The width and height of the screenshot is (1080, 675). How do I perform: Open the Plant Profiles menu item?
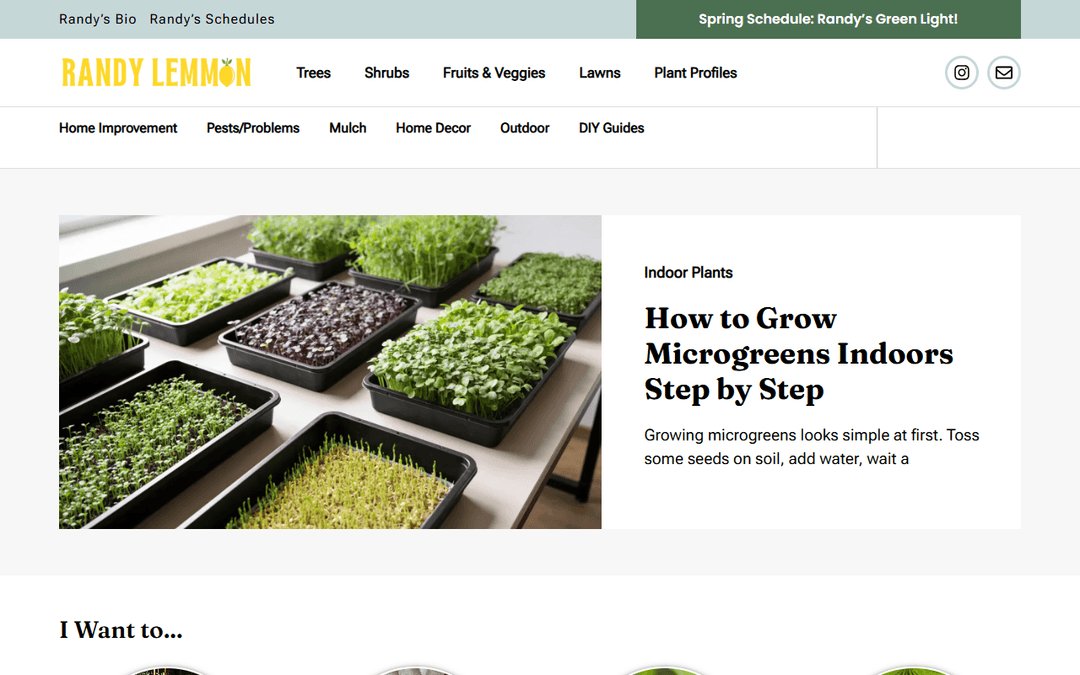(696, 73)
